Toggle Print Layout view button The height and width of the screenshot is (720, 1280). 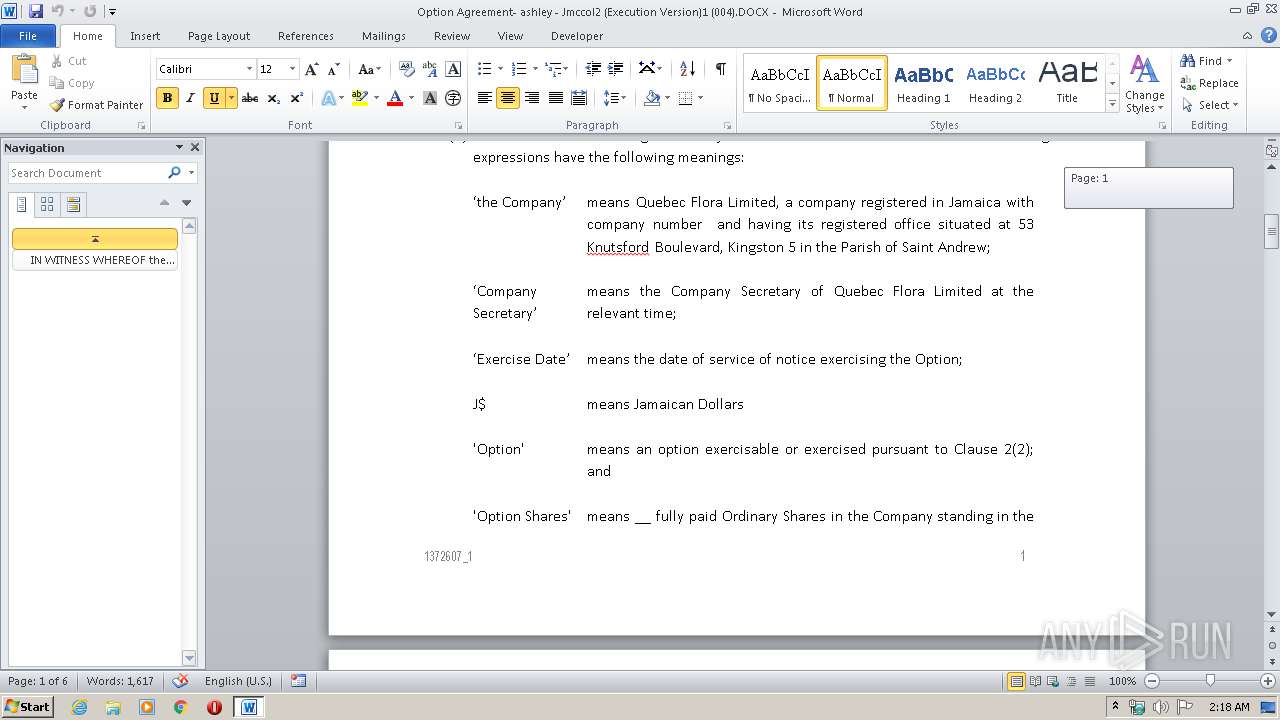click(x=1017, y=681)
